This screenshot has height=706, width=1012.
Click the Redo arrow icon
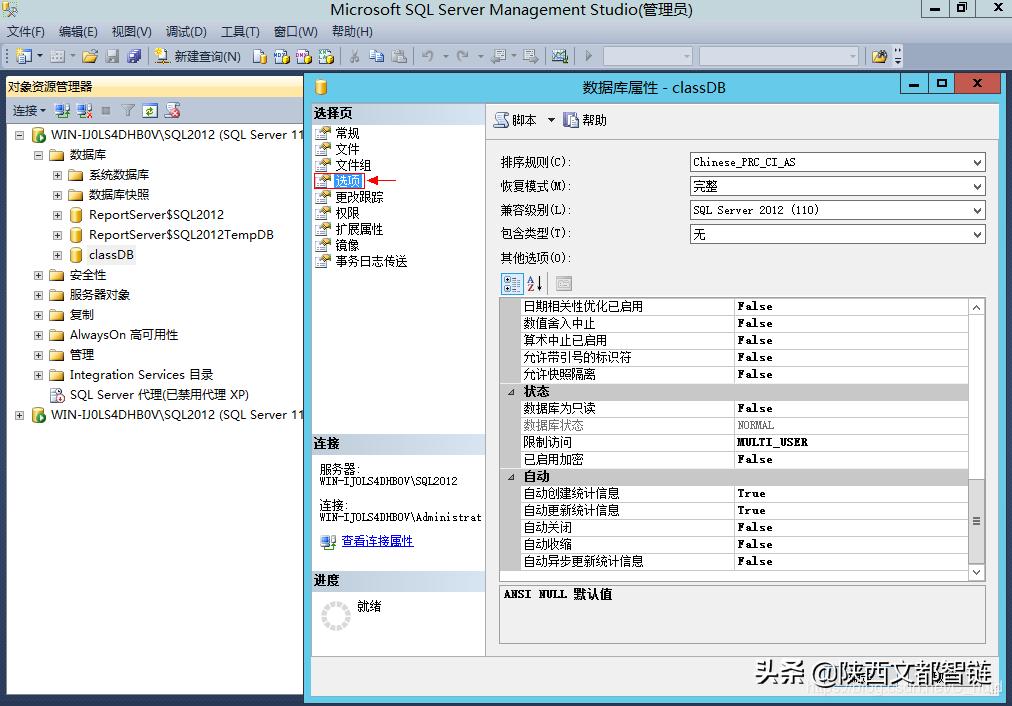coord(462,56)
